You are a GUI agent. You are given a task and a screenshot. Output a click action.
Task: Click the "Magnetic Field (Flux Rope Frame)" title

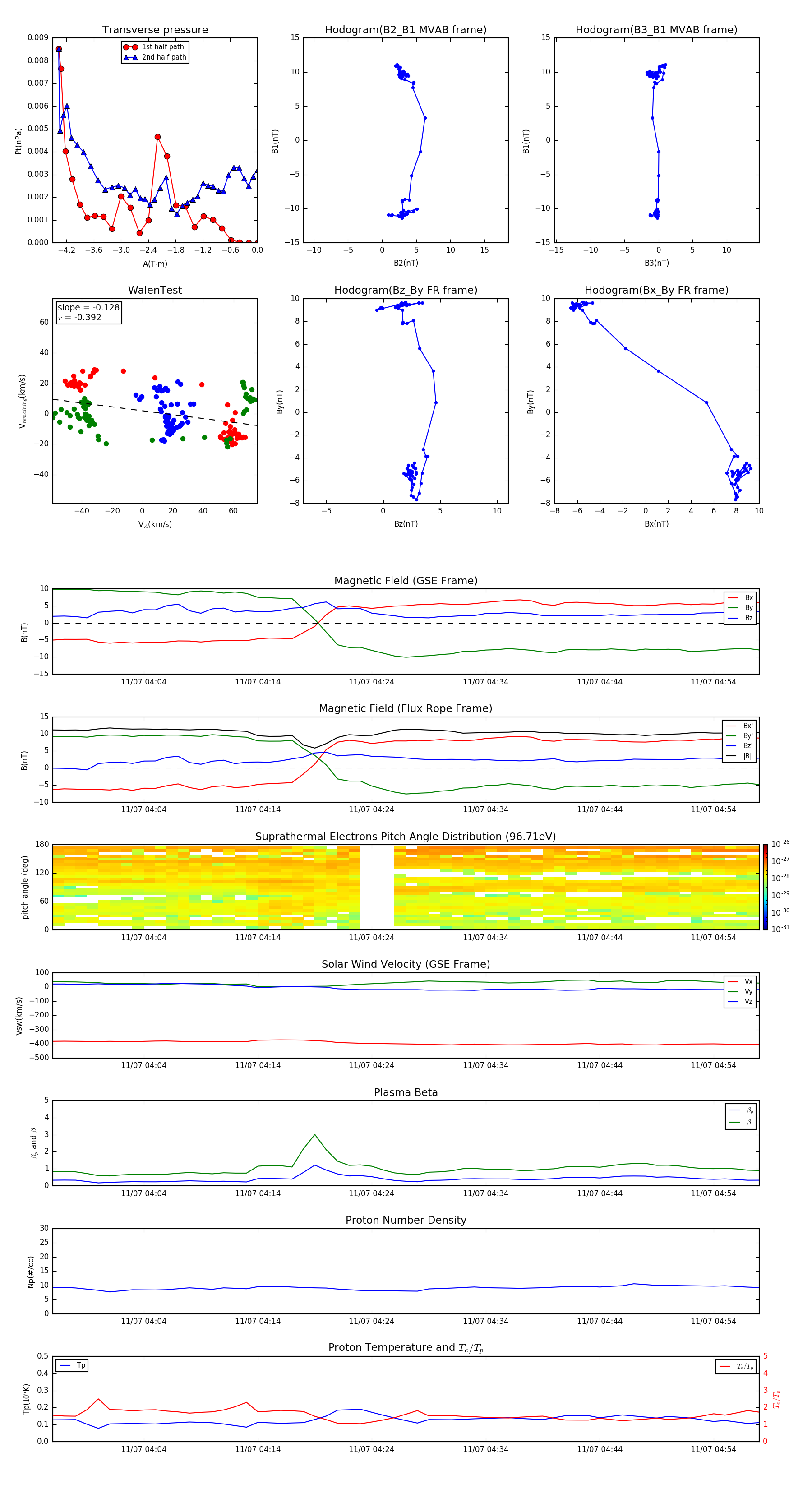(x=406, y=709)
